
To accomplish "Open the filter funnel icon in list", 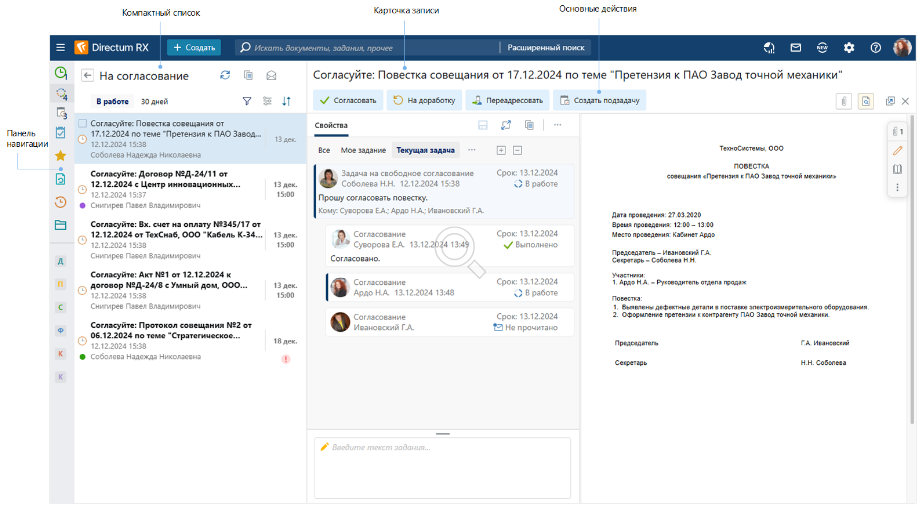I will [x=247, y=101].
